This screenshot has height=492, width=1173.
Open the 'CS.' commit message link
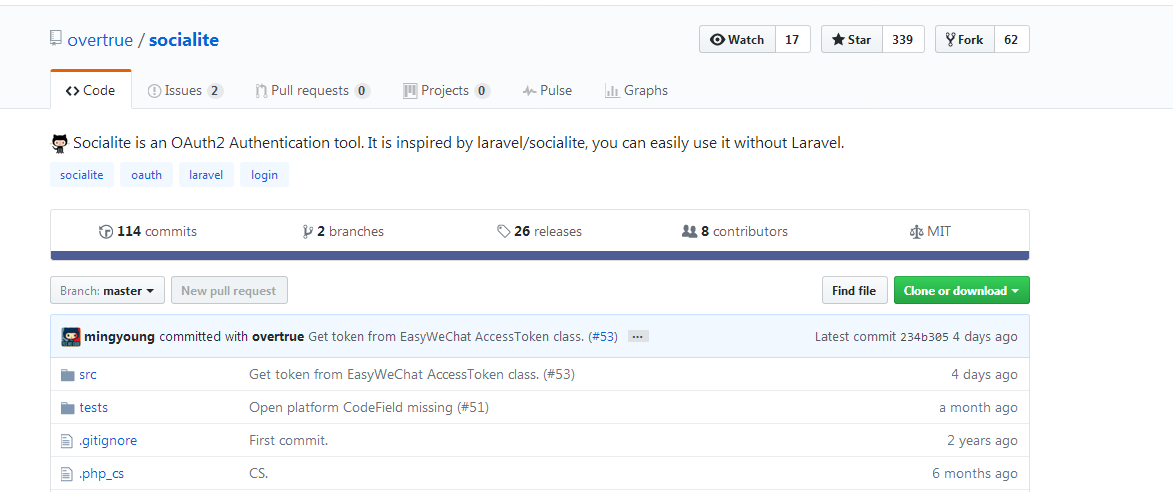[259, 473]
